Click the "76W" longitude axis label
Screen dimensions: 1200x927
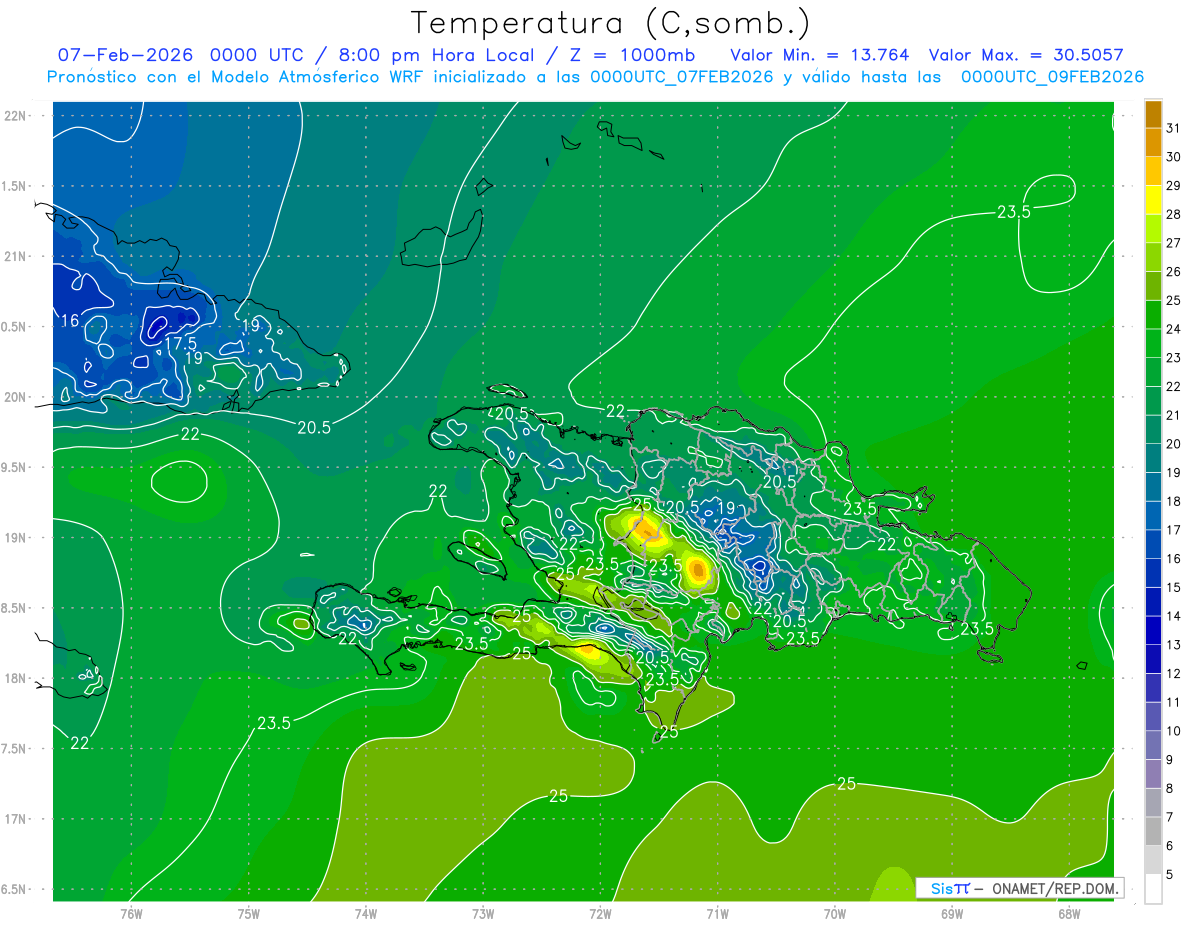coord(131,913)
